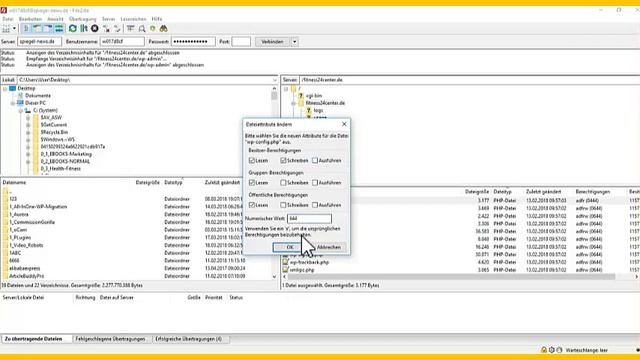Click the binoculars file search icon
This screenshot has width=640, height=360.
pyautogui.click(x=164, y=29)
